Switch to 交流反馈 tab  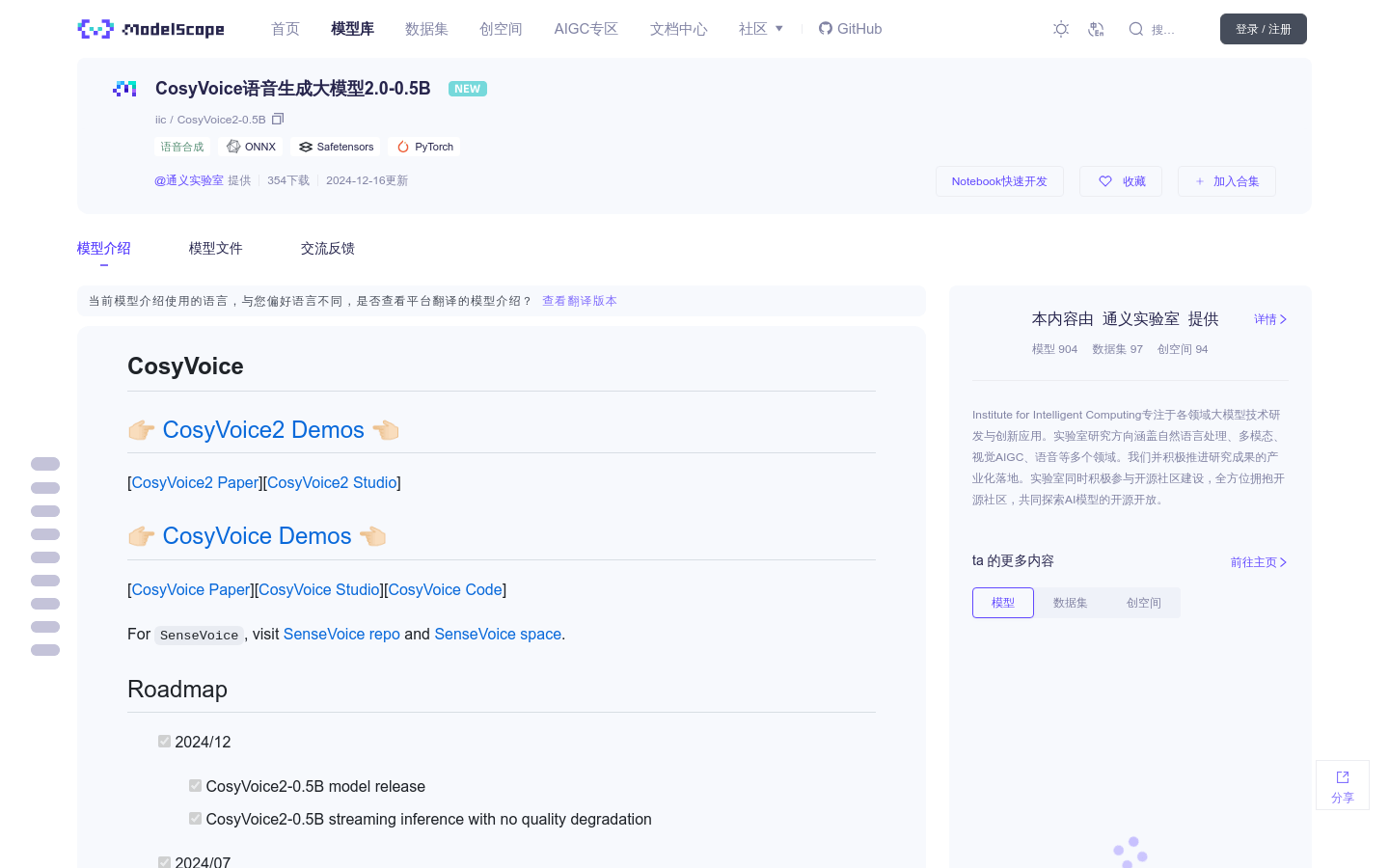(x=328, y=249)
